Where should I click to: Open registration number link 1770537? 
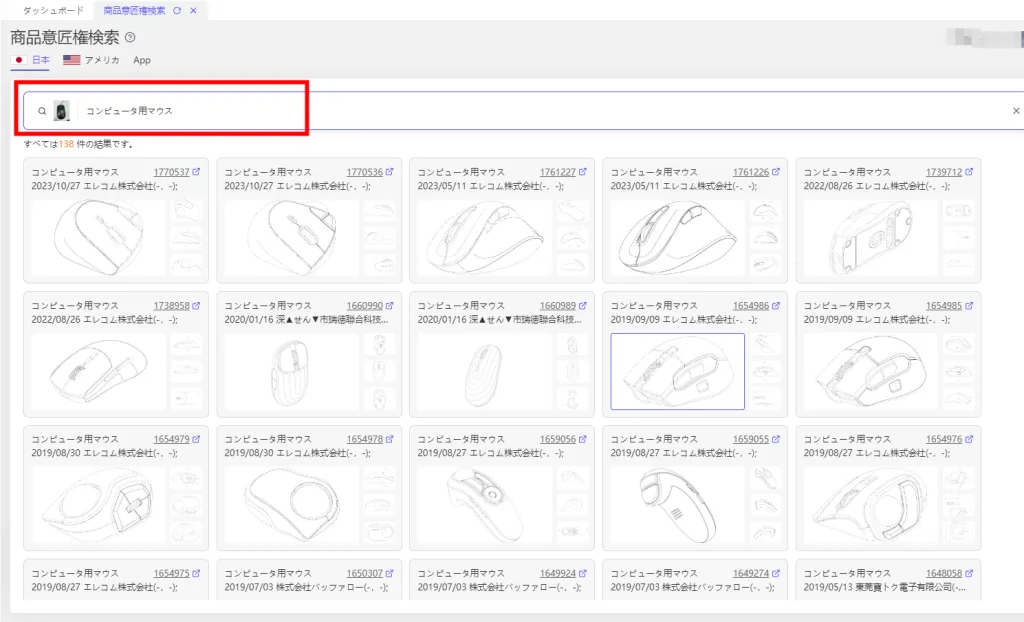coord(172,172)
